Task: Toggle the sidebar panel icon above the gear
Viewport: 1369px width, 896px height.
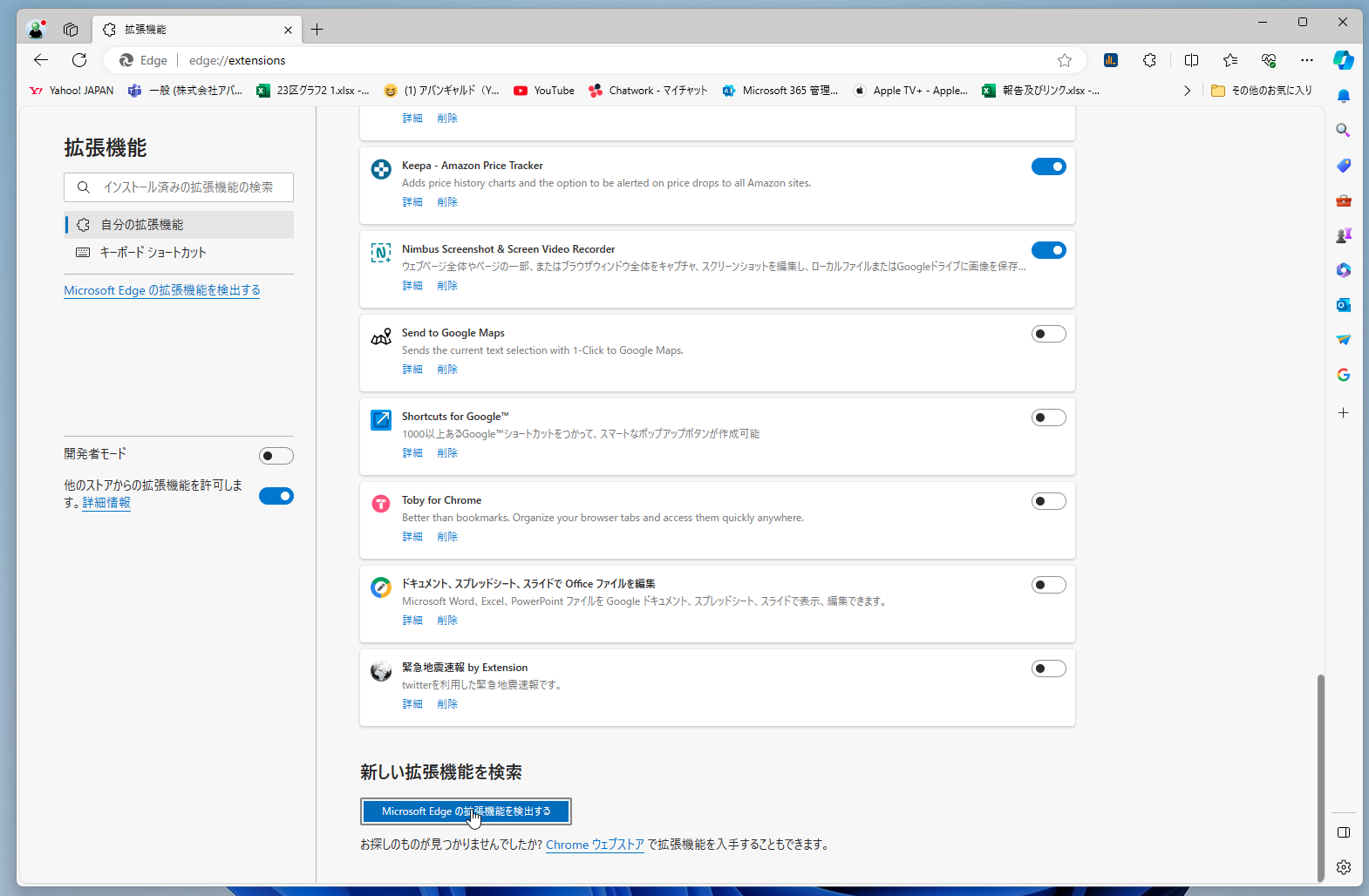Action: 1344,832
